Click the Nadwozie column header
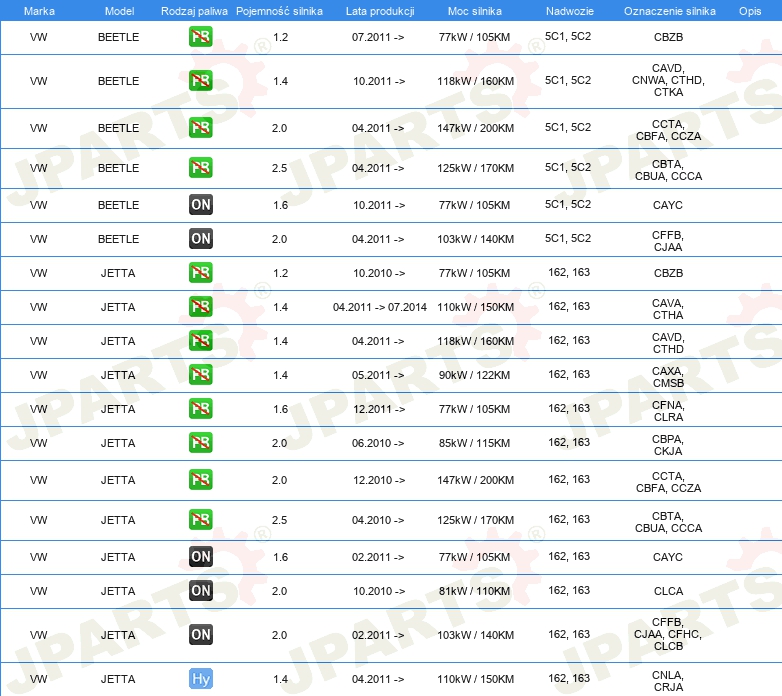The height and width of the screenshot is (696, 782). pos(567,10)
